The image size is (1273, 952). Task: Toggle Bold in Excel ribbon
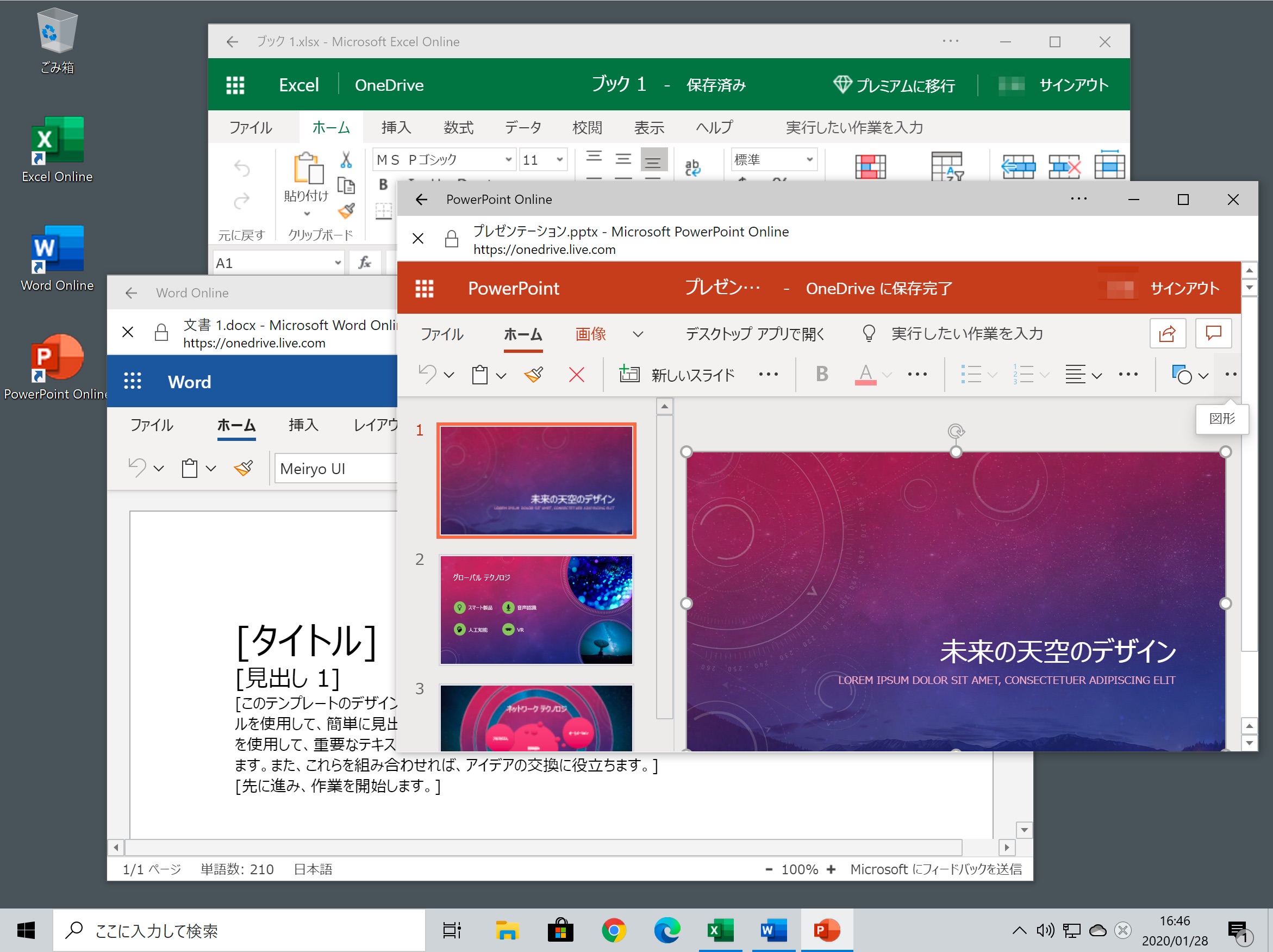(383, 184)
